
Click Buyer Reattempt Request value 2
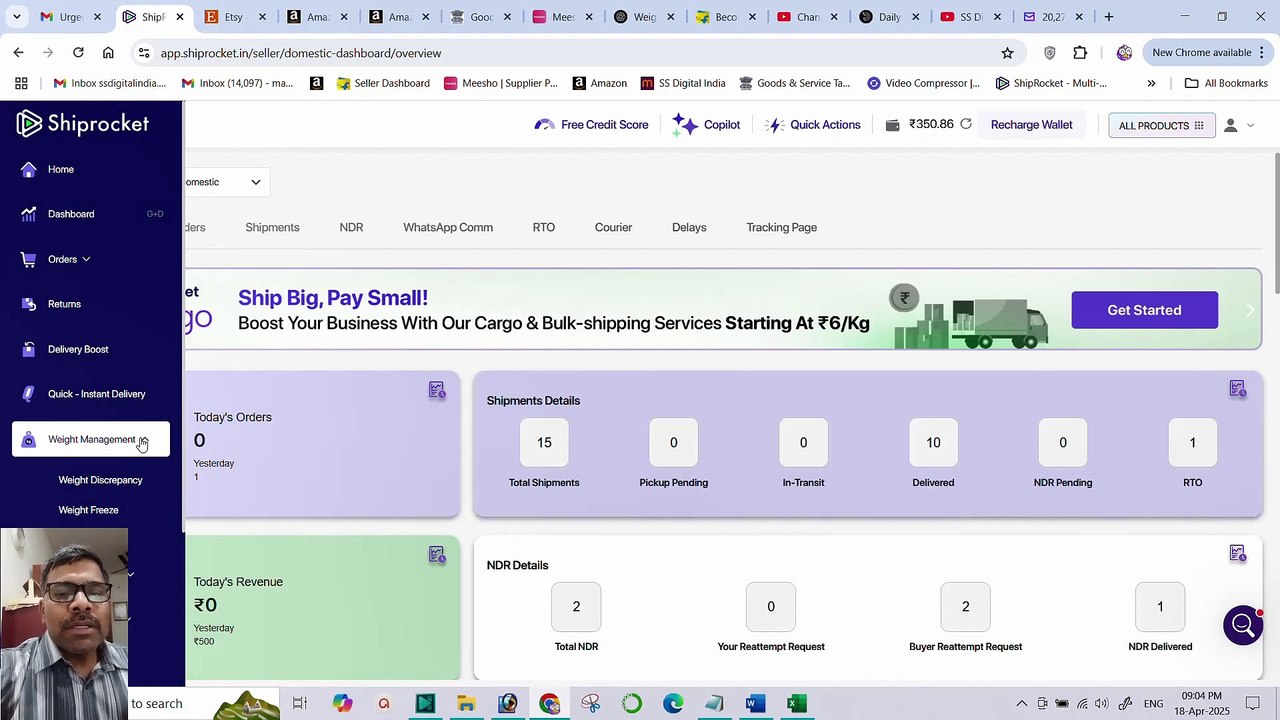(x=965, y=606)
